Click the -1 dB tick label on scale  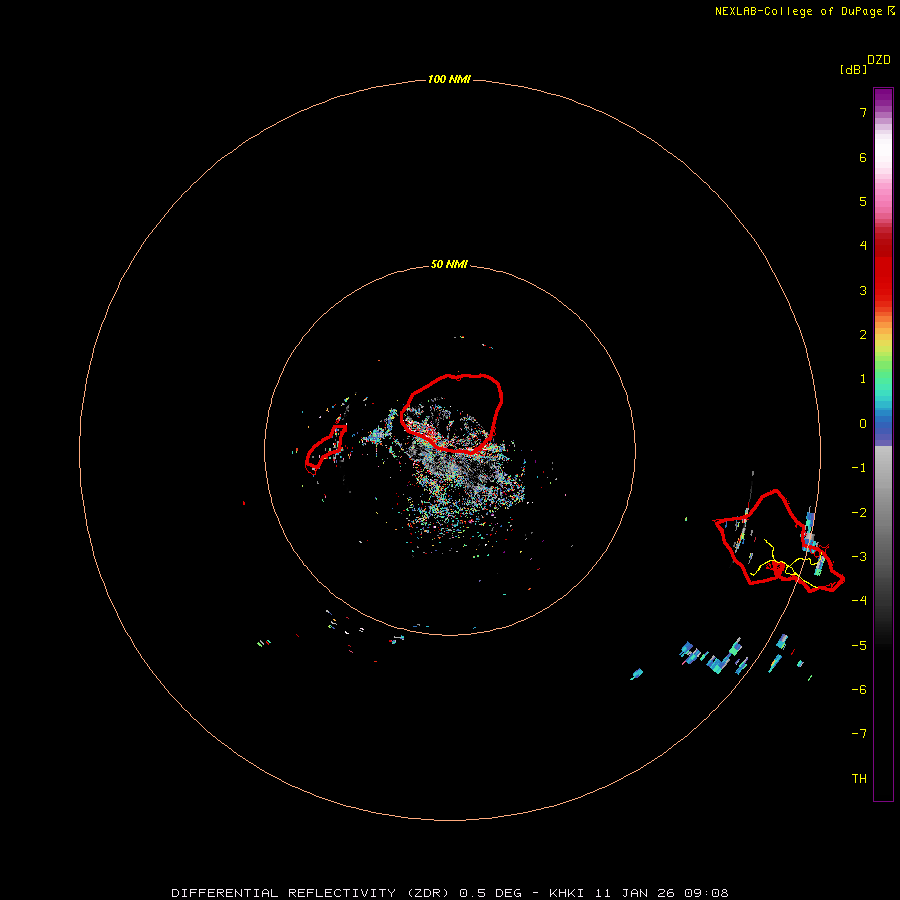[x=859, y=468]
